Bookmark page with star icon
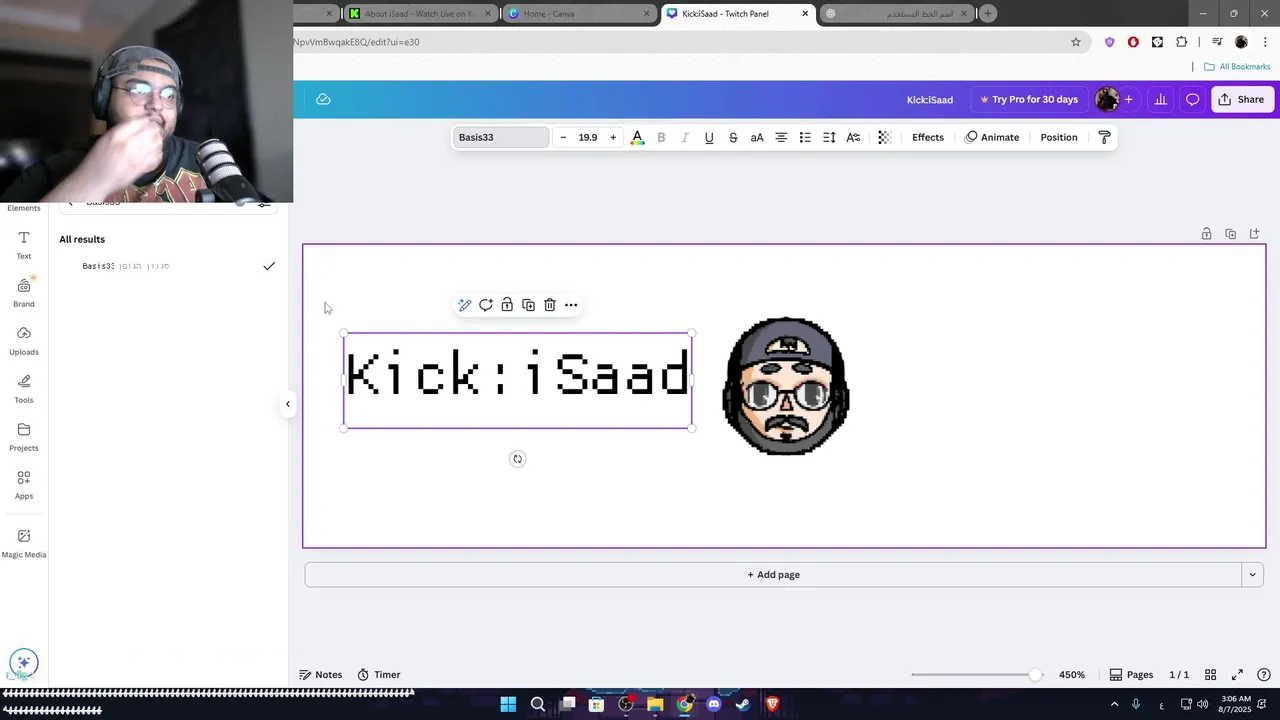The image size is (1280, 720). pyautogui.click(x=1076, y=42)
